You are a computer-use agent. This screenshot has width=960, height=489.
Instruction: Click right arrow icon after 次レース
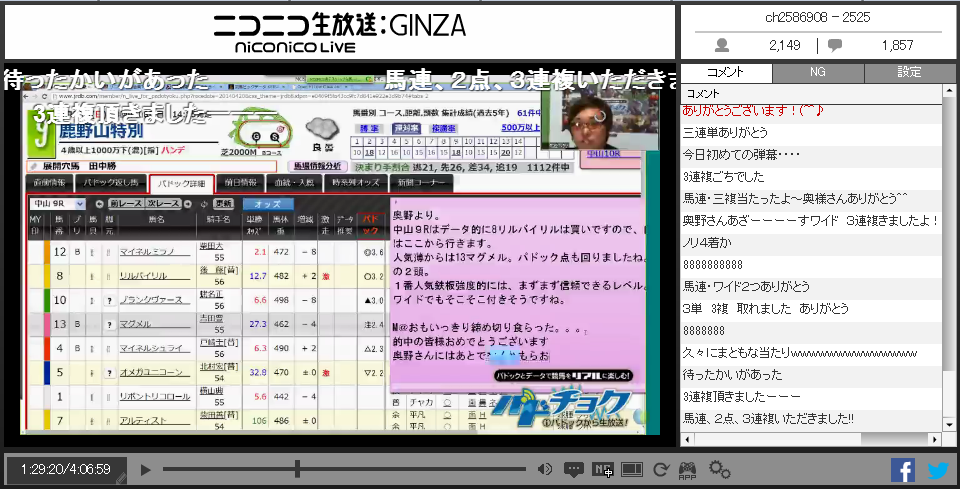coord(188,204)
